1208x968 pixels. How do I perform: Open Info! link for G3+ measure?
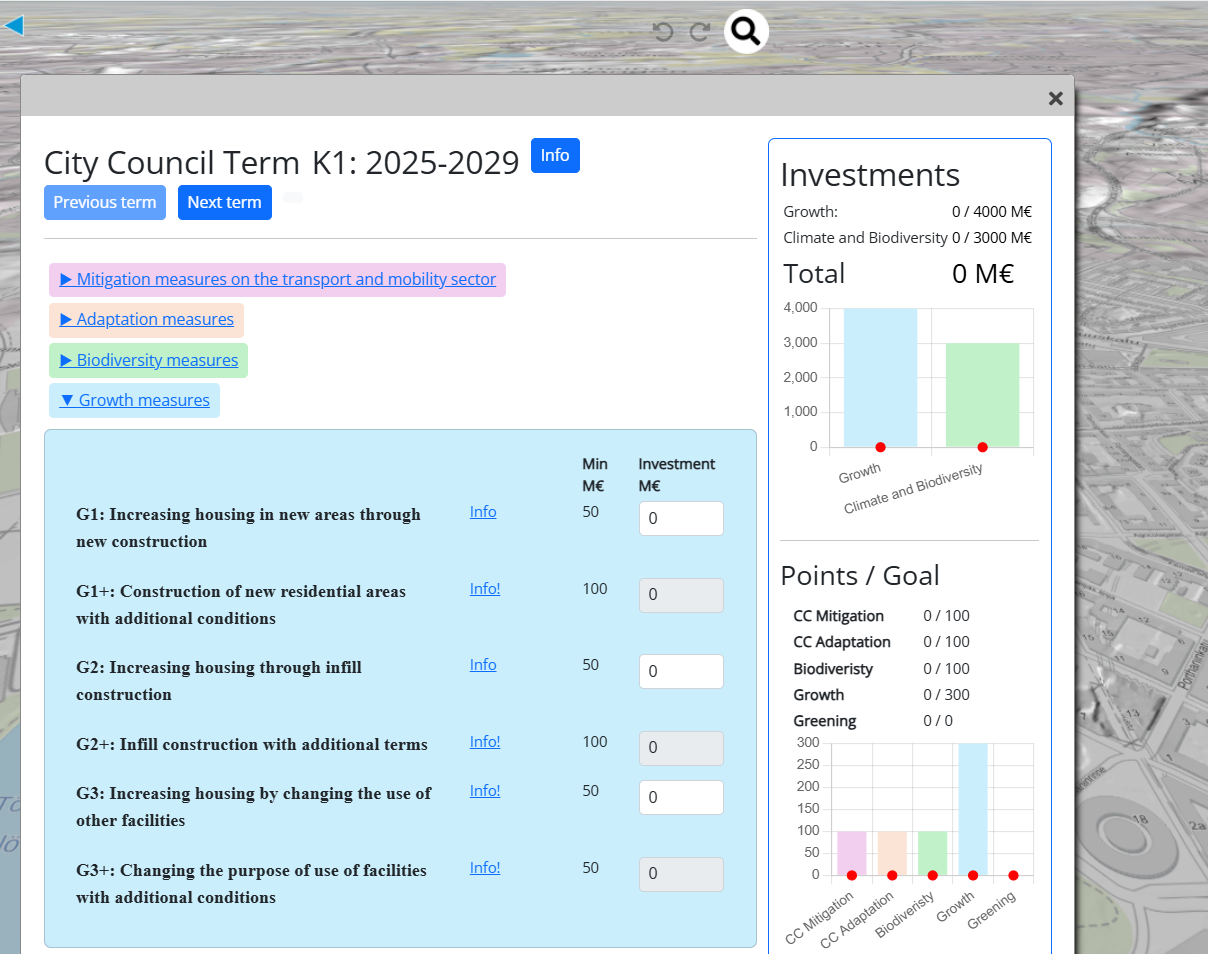[x=485, y=868]
